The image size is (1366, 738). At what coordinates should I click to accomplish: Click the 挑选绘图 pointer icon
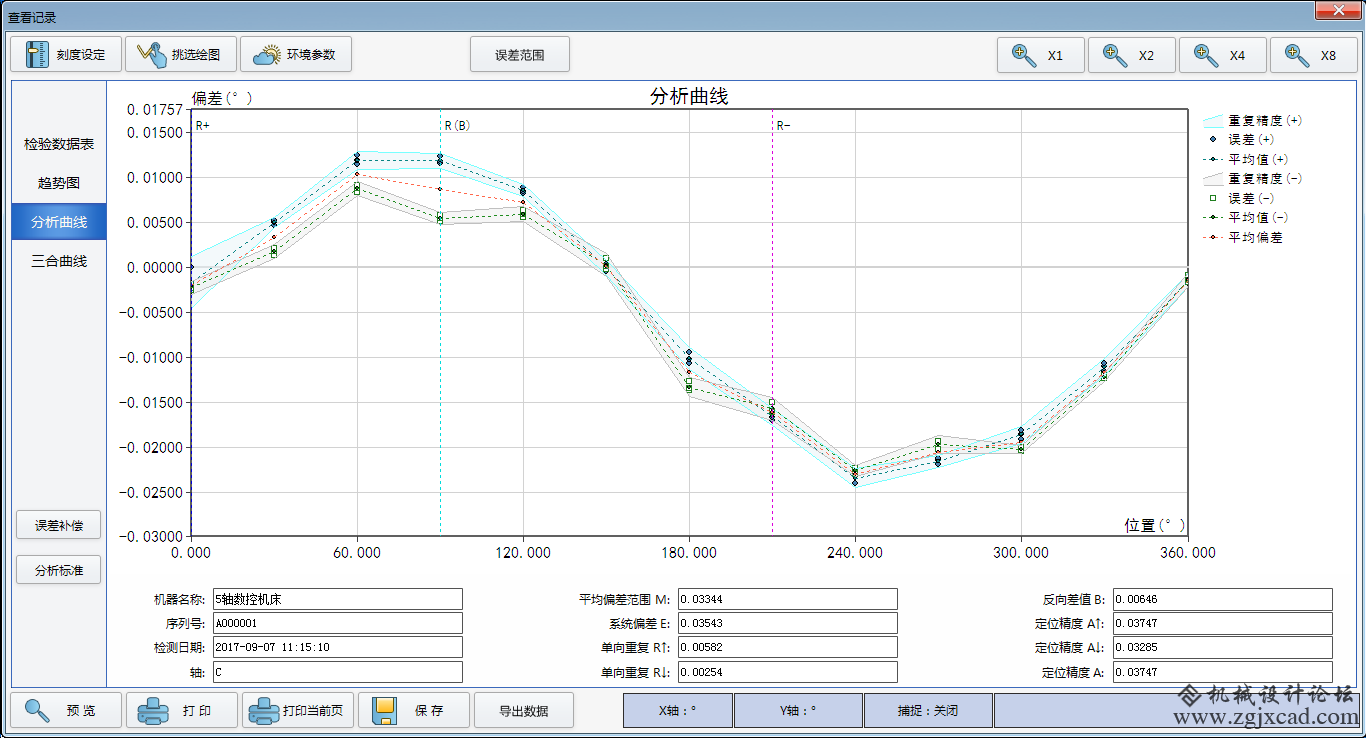[153, 55]
